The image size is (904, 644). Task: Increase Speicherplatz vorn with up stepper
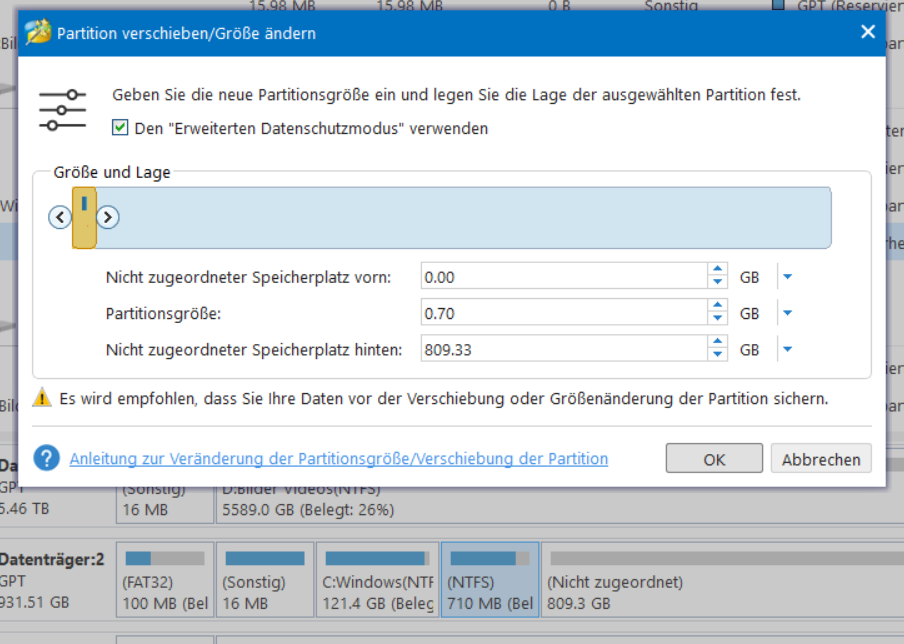(717, 270)
